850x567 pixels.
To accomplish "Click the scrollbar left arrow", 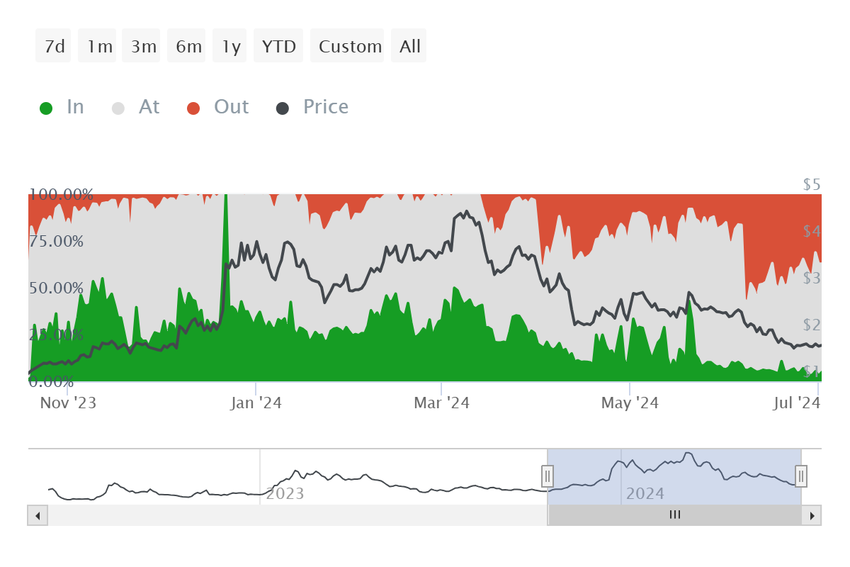I will 37,516.
